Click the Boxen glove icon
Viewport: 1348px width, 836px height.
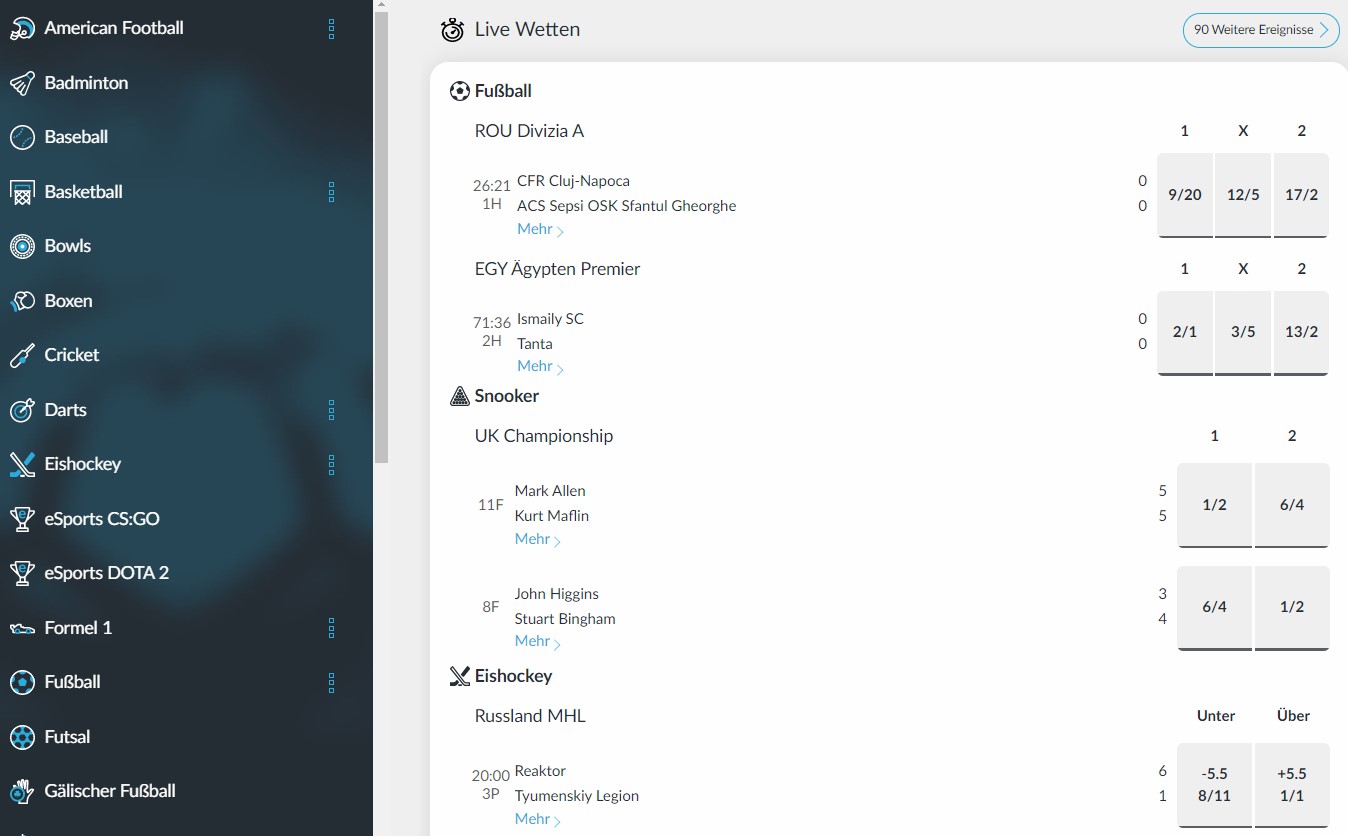tap(22, 301)
